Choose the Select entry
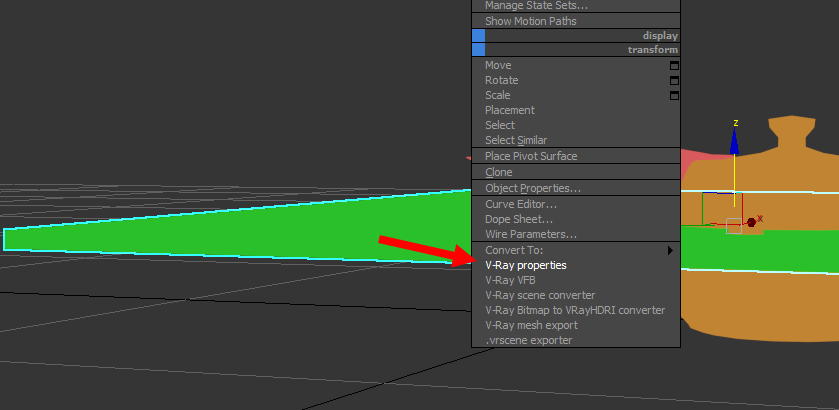The image size is (839, 410). click(576, 125)
